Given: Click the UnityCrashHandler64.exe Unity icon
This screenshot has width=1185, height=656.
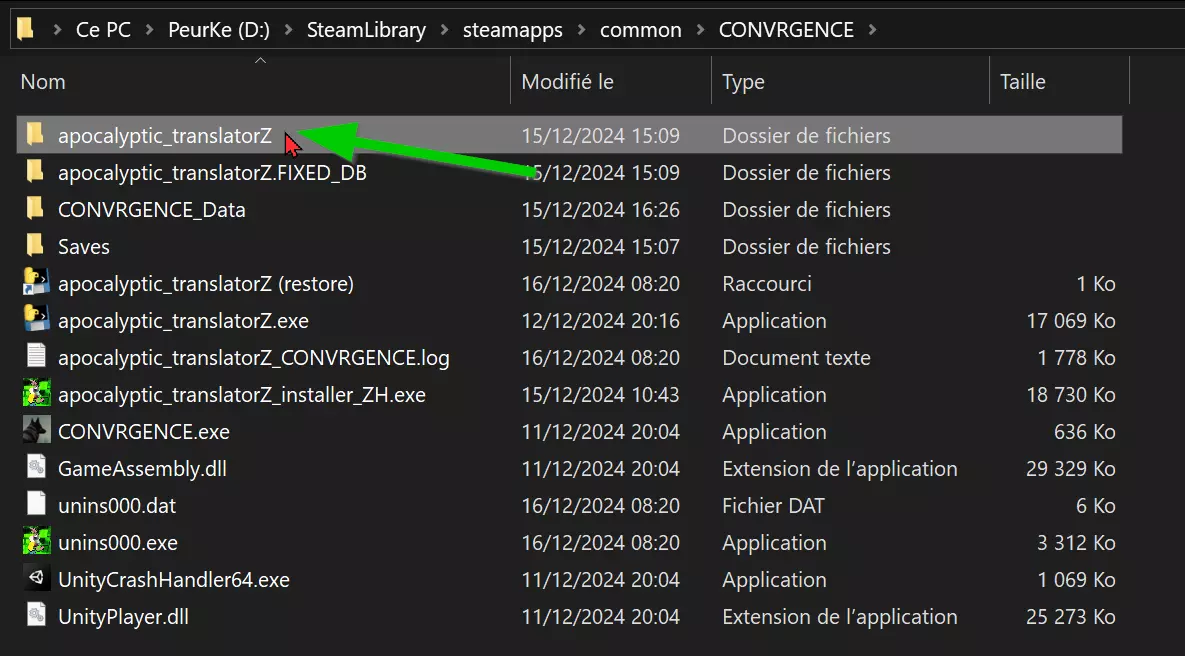Looking at the screenshot, I should [36, 579].
